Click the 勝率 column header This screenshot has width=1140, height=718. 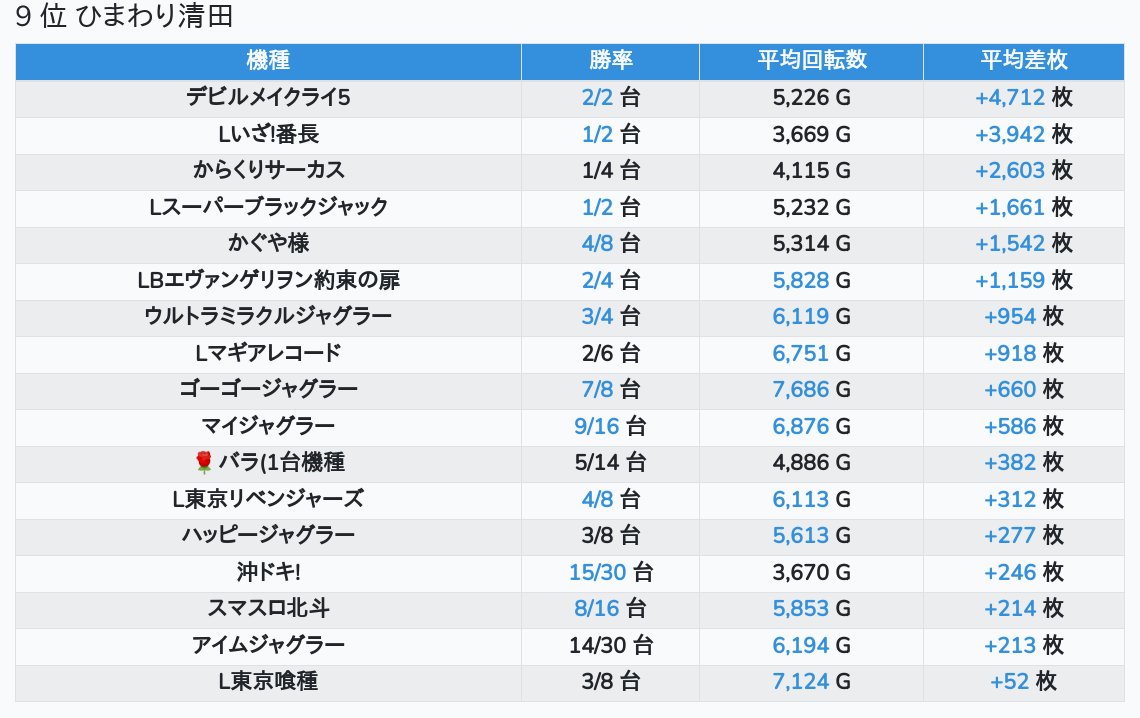(610, 60)
